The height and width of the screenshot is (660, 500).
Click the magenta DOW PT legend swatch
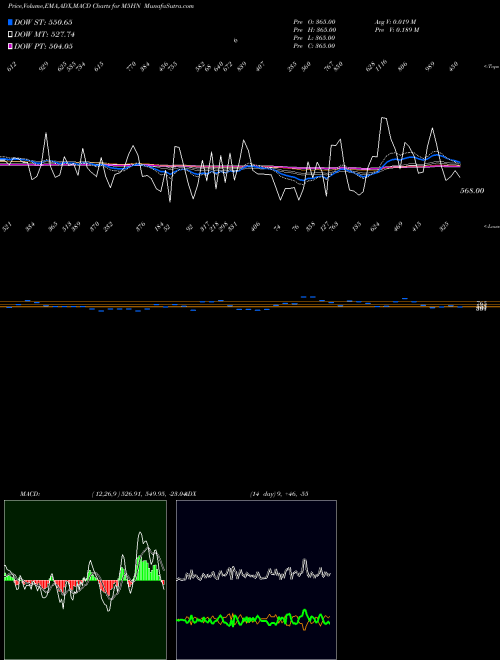tap(11, 46)
